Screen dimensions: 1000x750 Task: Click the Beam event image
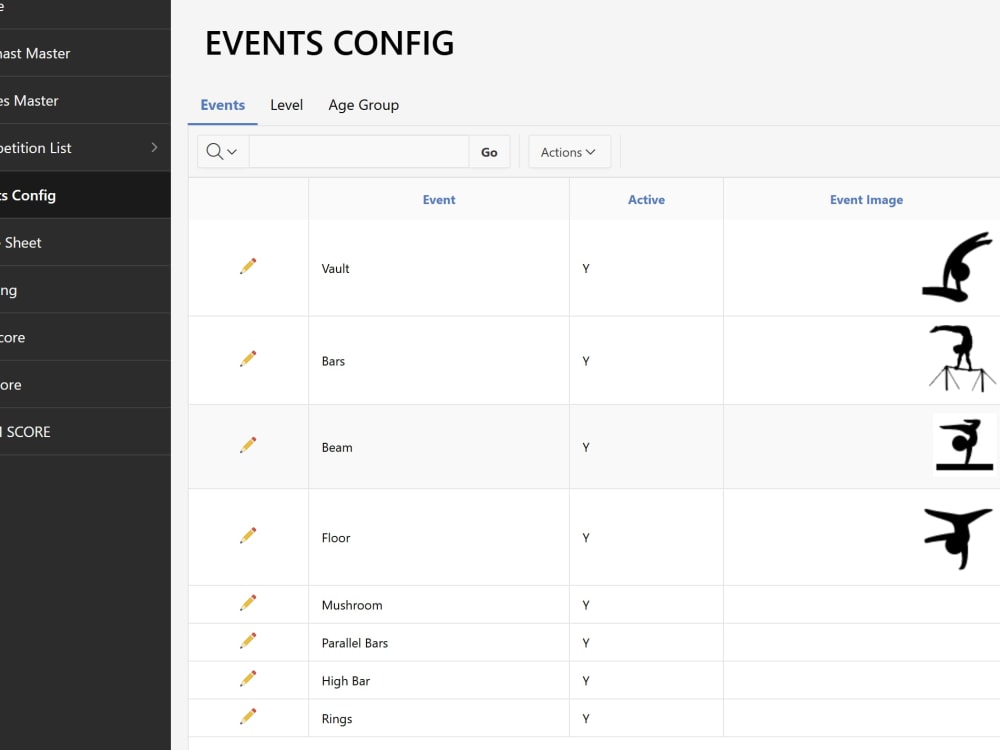point(964,446)
